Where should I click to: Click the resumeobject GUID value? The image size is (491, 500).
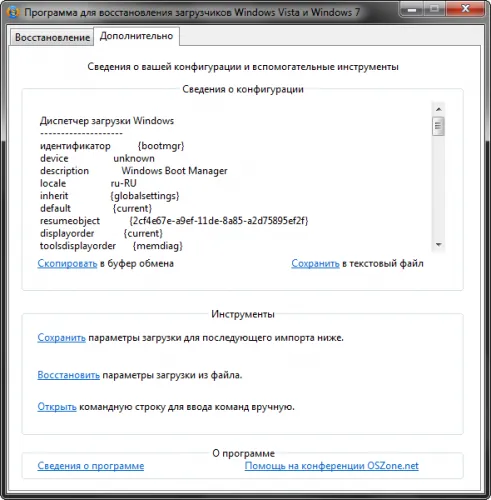(219, 221)
